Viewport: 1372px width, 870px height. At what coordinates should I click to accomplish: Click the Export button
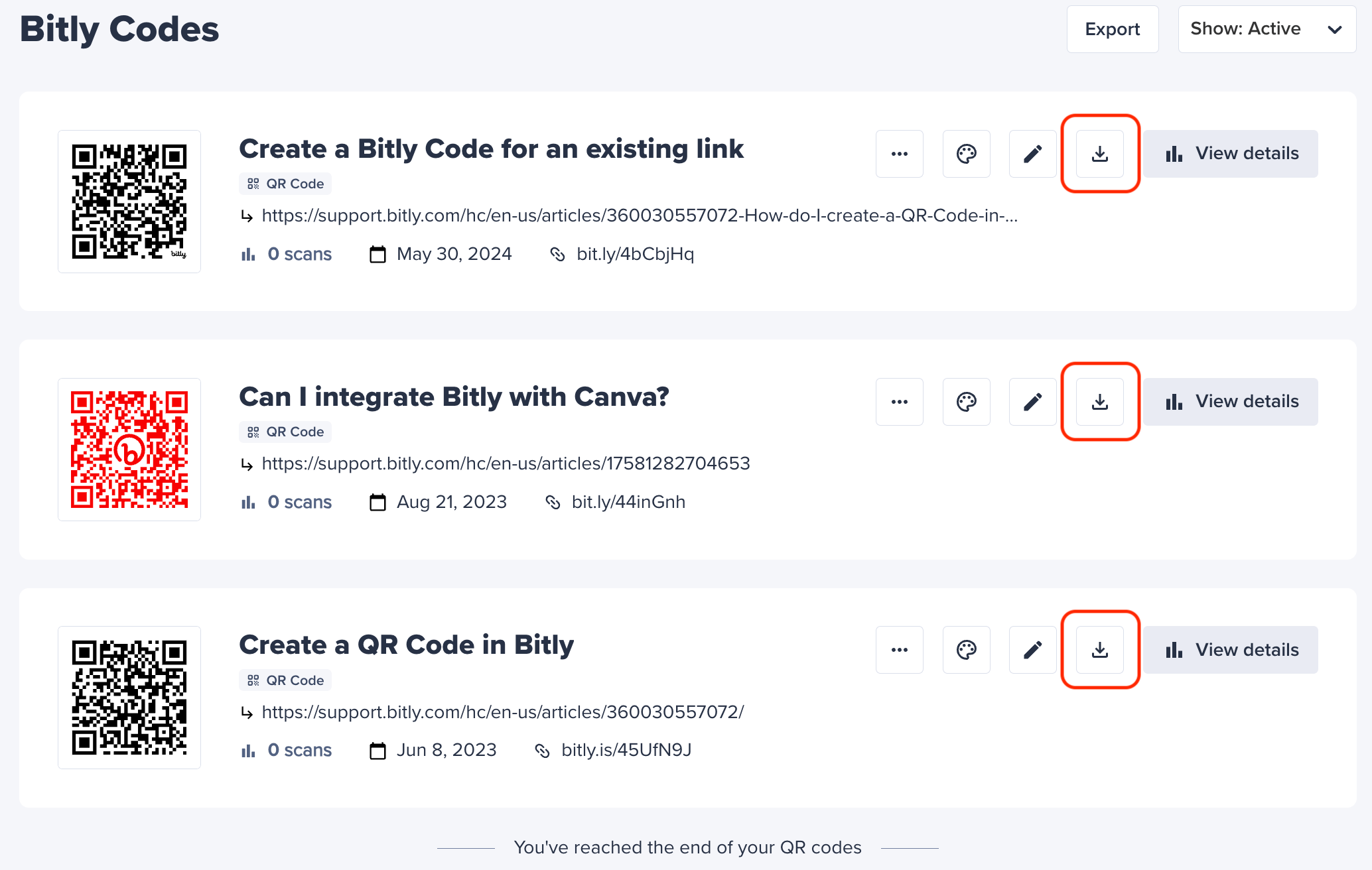(x=1113, y=29)
